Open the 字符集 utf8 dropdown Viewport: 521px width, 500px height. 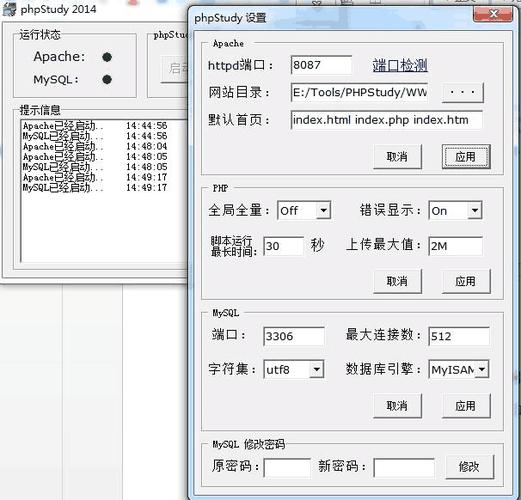[294, 369]
